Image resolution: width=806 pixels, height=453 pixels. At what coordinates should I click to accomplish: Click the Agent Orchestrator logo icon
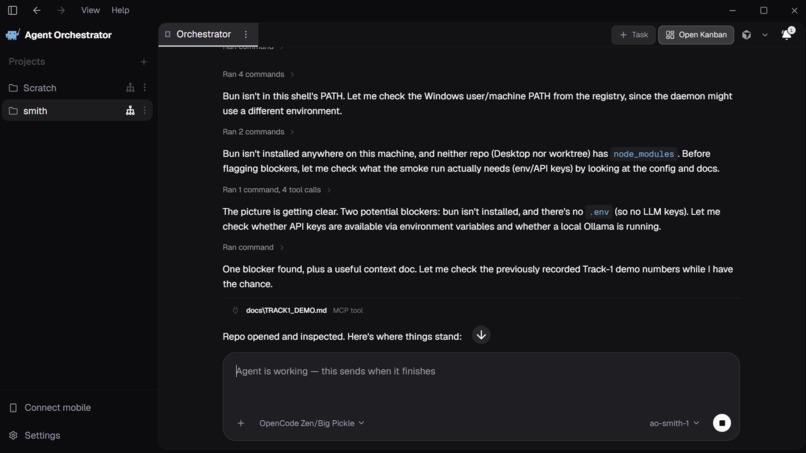coord(13,34)
